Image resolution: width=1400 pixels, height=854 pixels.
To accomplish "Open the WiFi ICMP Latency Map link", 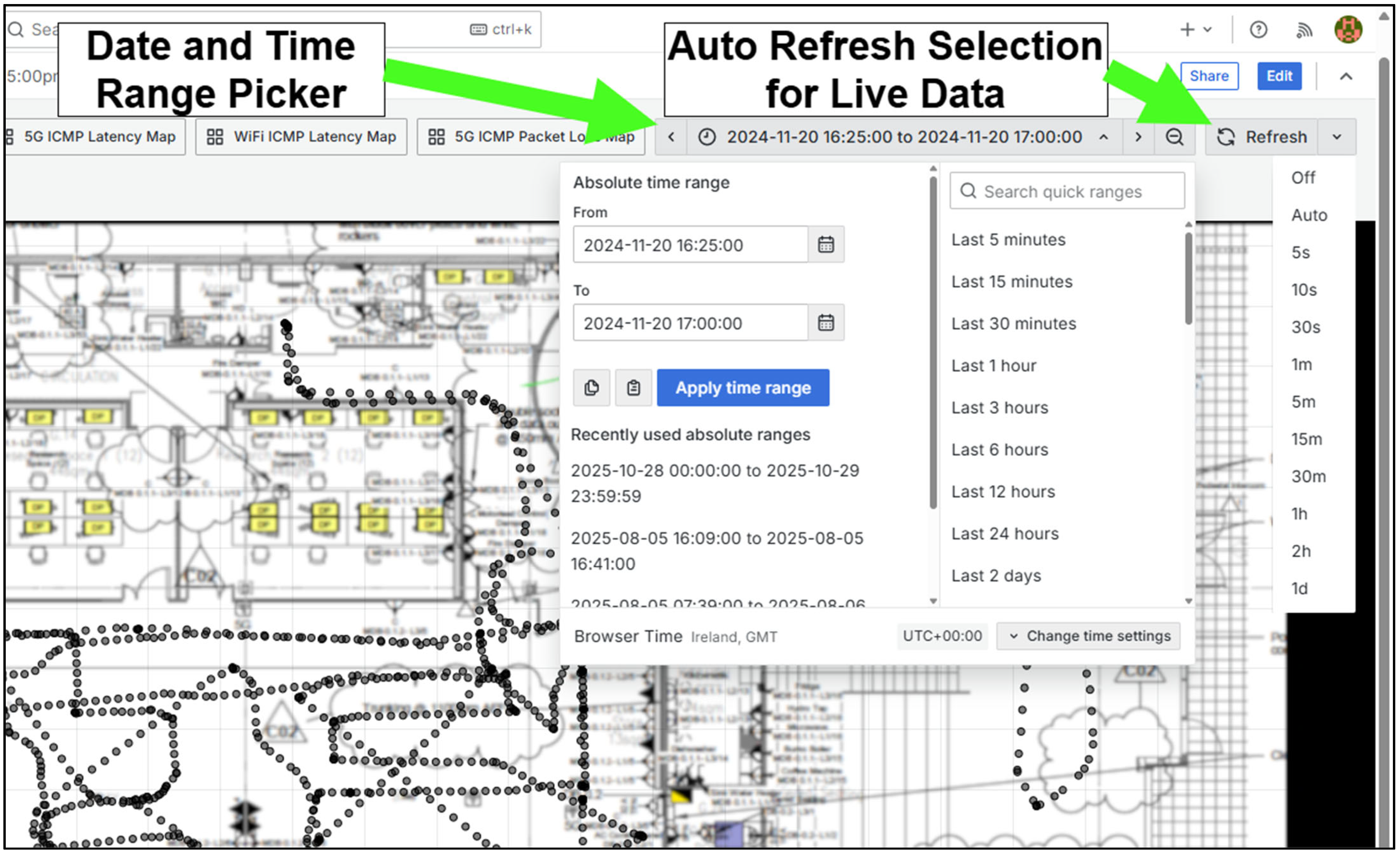I will 301,137.
